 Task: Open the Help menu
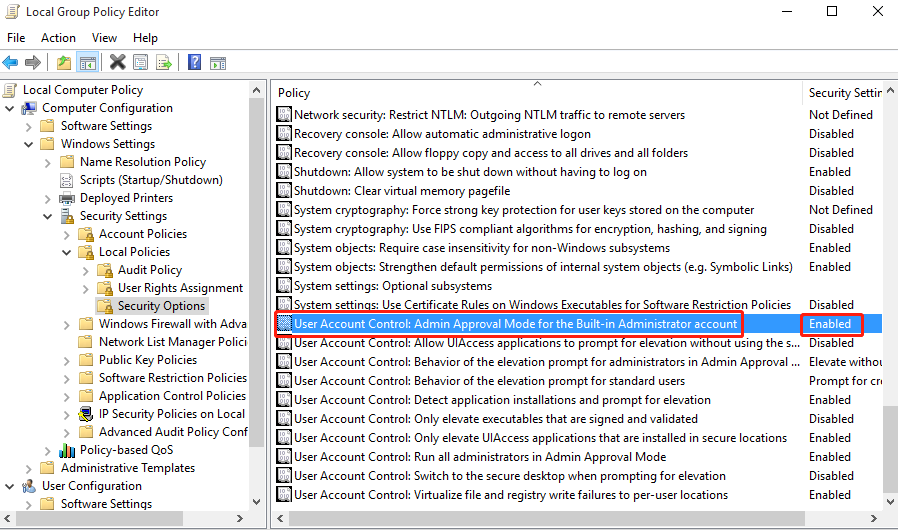coord(145,38)
